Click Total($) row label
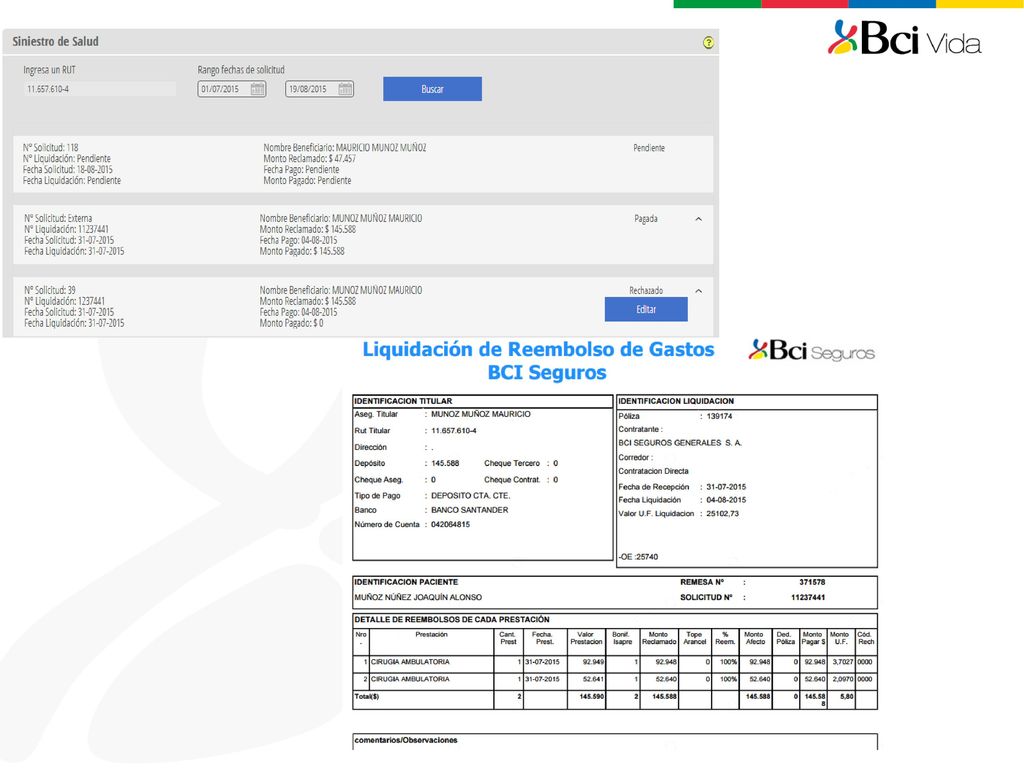Viewport: 1024px width, 768px height. click(x=366, y=697)
